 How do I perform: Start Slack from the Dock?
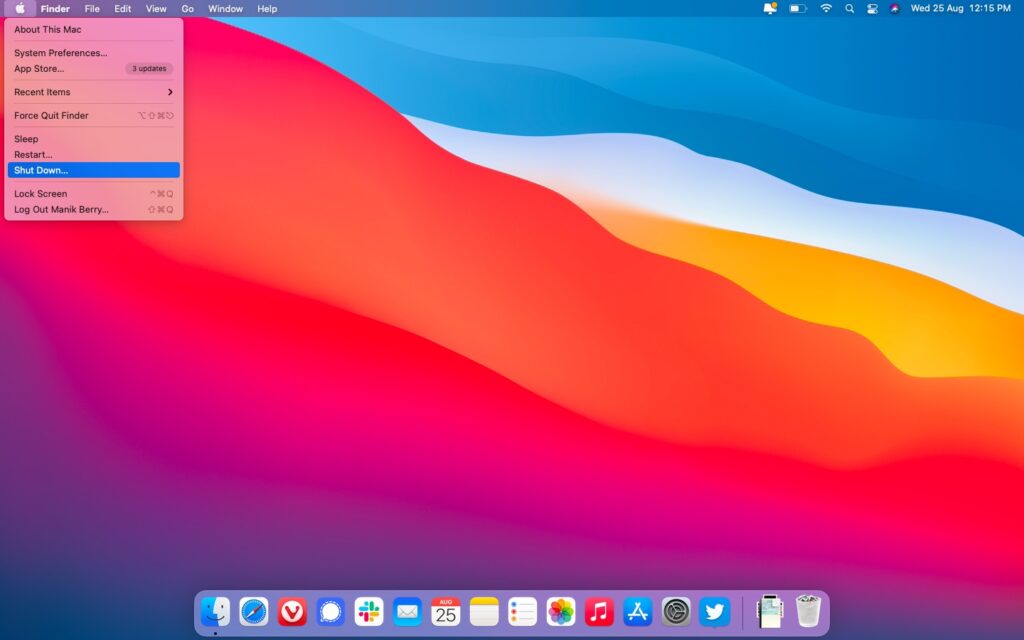[368, 611]
